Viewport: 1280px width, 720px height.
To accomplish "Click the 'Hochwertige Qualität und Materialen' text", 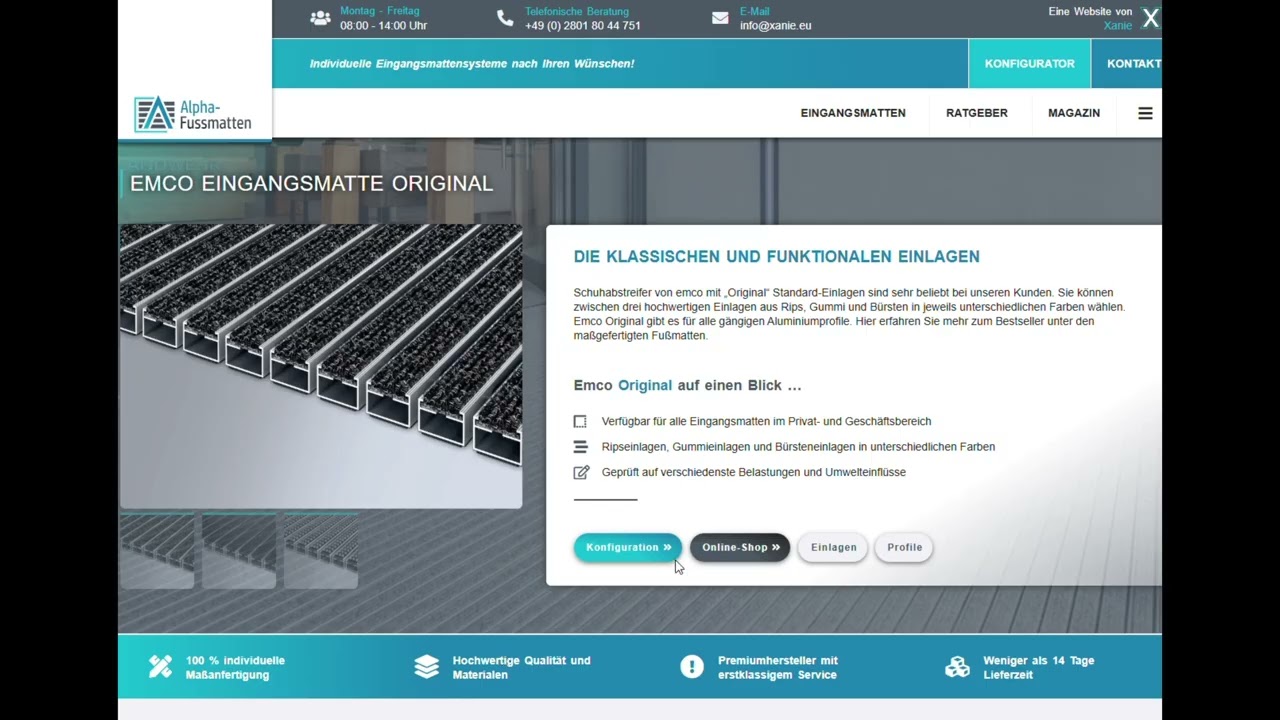I will [521, 668].
